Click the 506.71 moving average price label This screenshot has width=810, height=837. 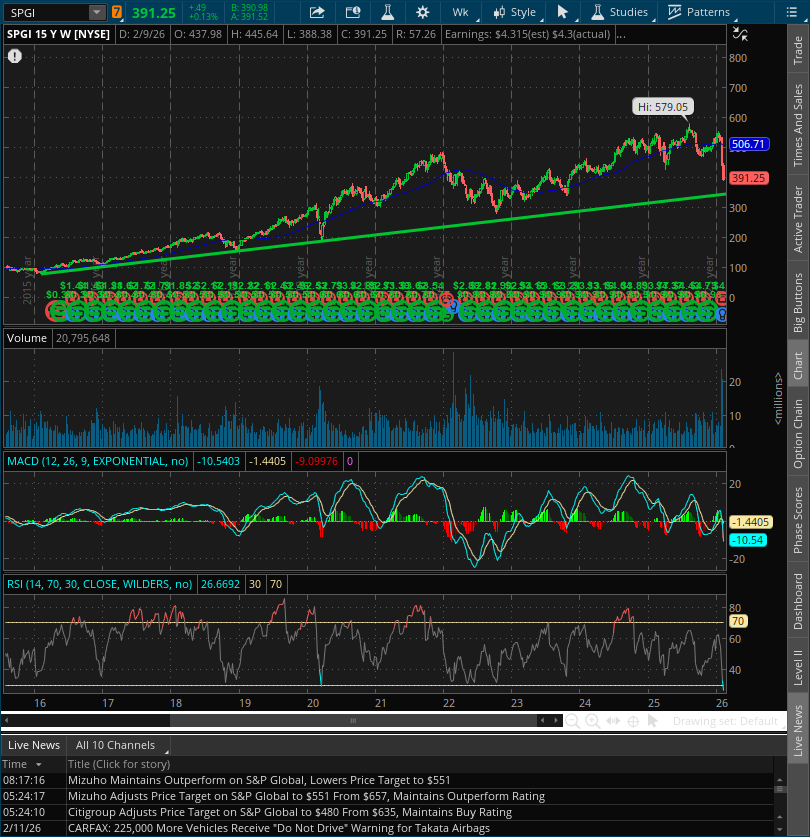[748, 144]
